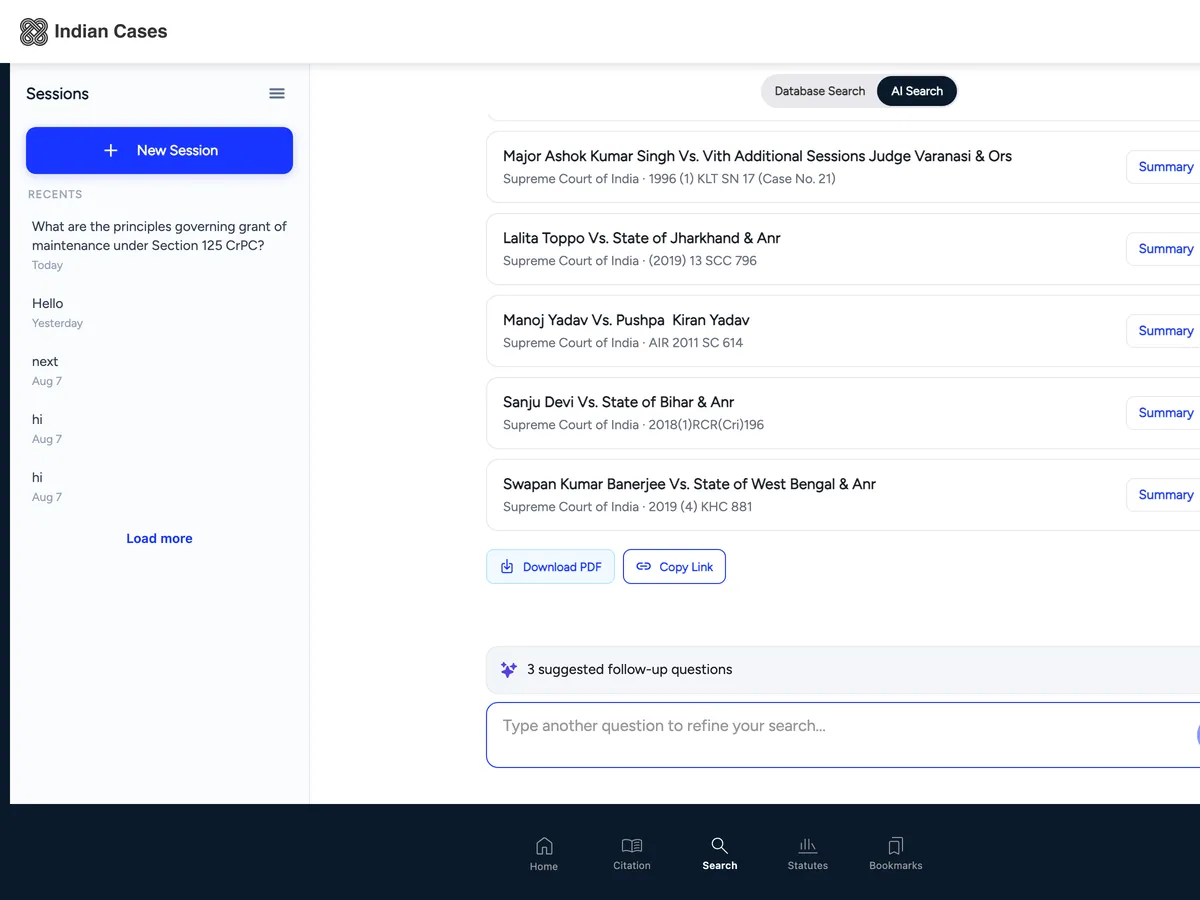Click citation '2018(1)RCR(Cri)196'

point(706,425)
